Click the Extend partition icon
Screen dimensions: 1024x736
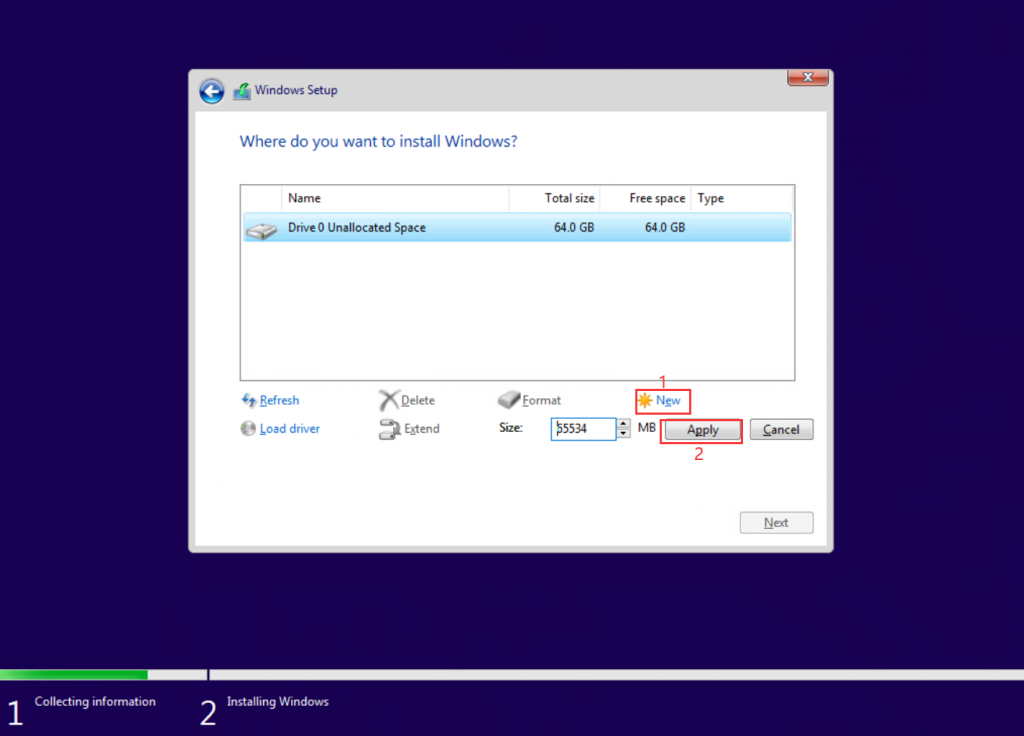[389, 429]
